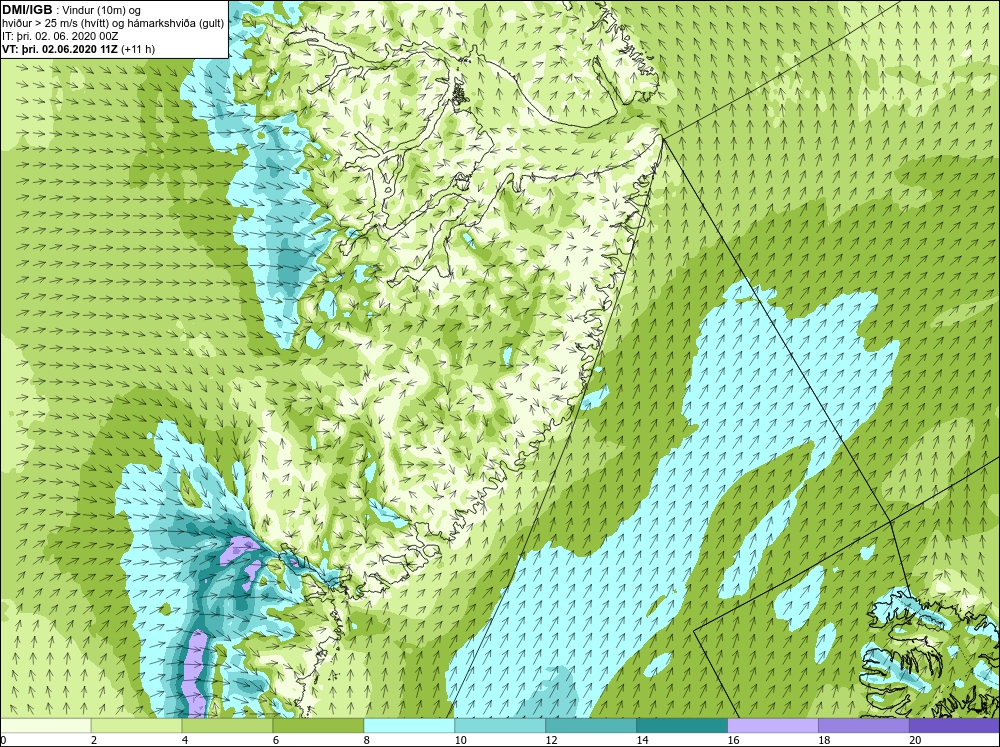Click the legend scale value "8"
The image size is (1000, 747).
(367, 740)
